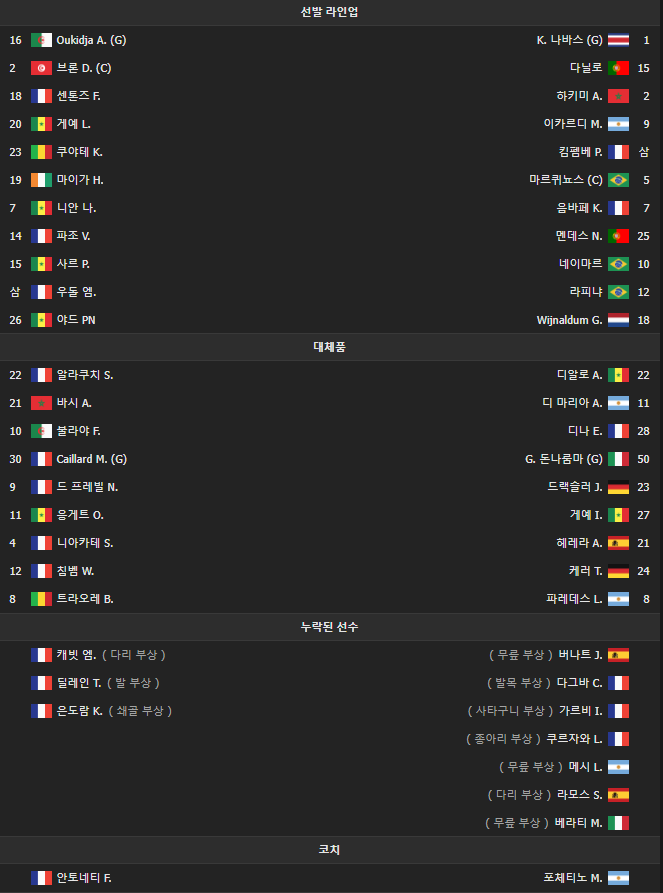Click the Netherlands flag beside Wijnaldum G.
Viewport: 663px width, 893px height.
point(618,320)
